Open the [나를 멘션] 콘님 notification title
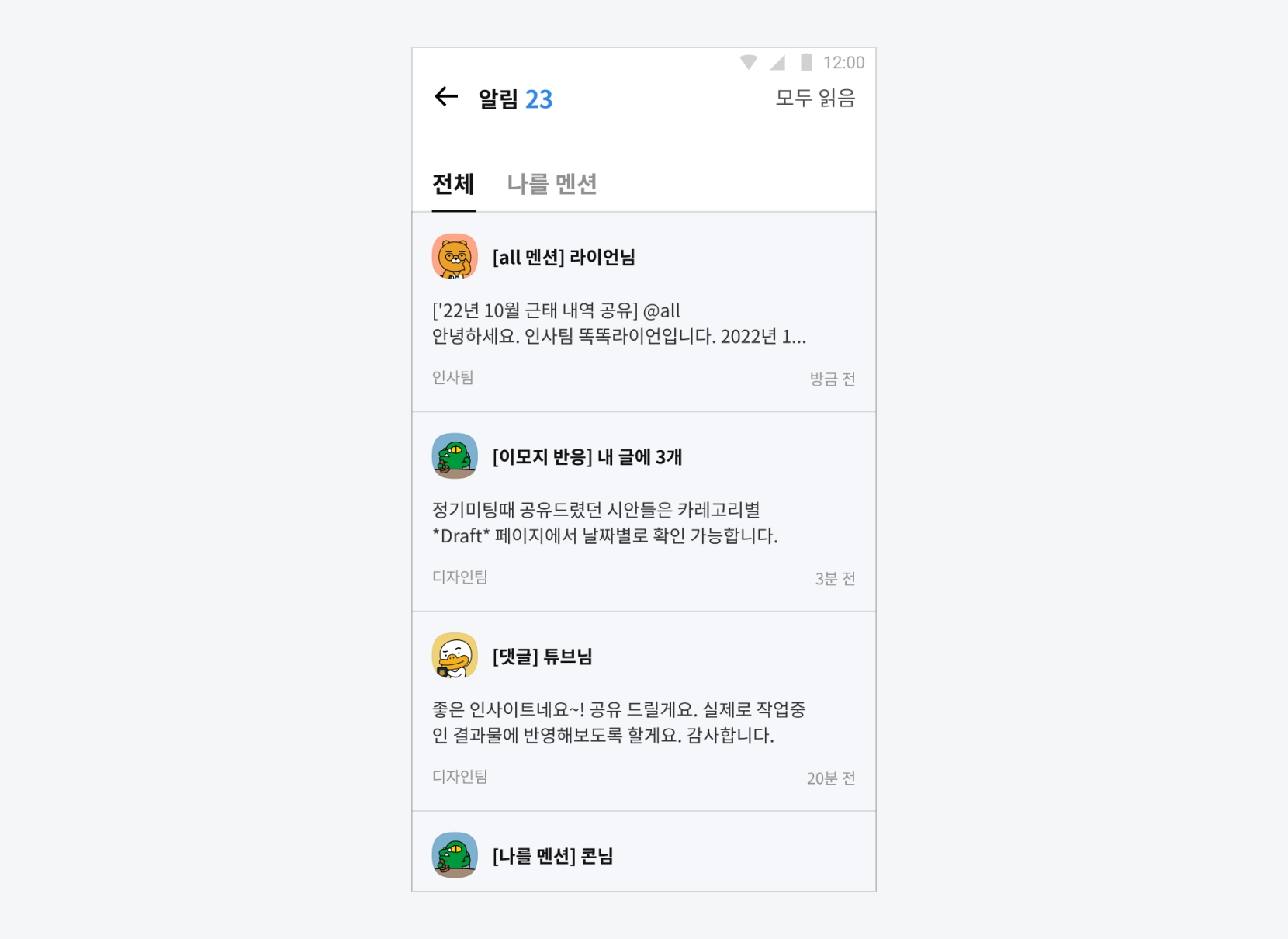Image resolution: width=1288 pixels, height=939 pixels. coord(552,856)
